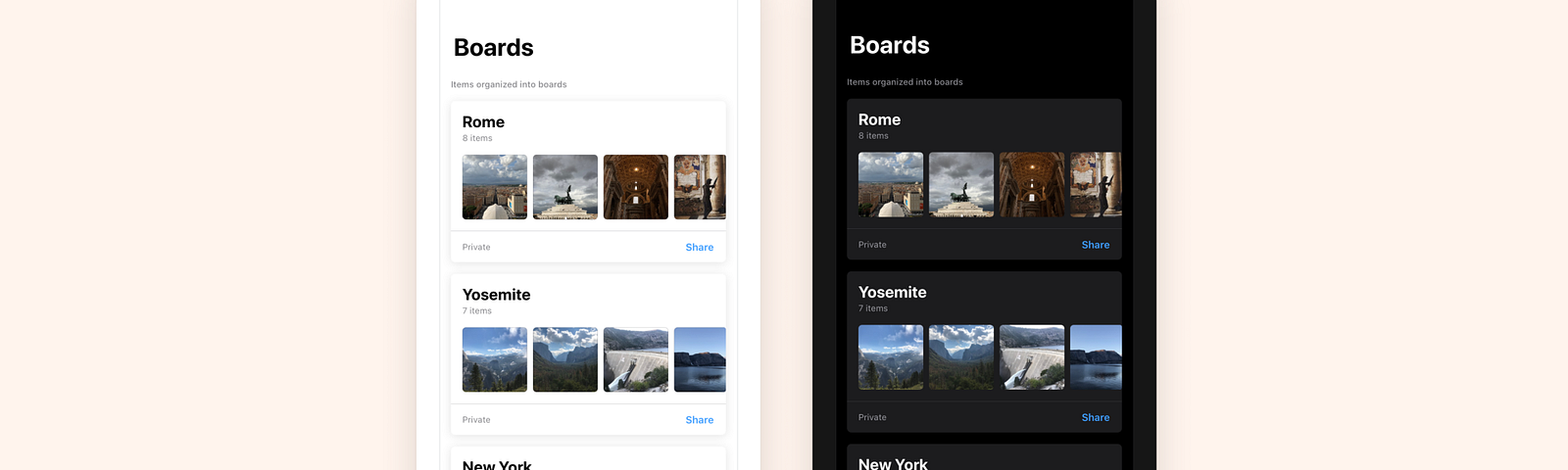Screen dimensions: 1568x470
Task: Click Private label of Yosemite board in dark screen
Action: click(872, 417)
